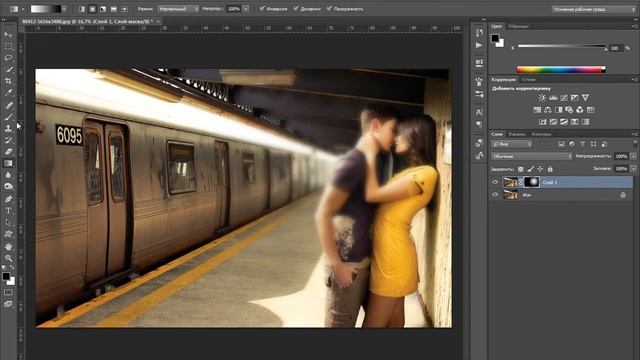This screenshot has height=360, width=640.
Task: Lock transparent pixels in Layers panel
Action: (x=520, y=169)
